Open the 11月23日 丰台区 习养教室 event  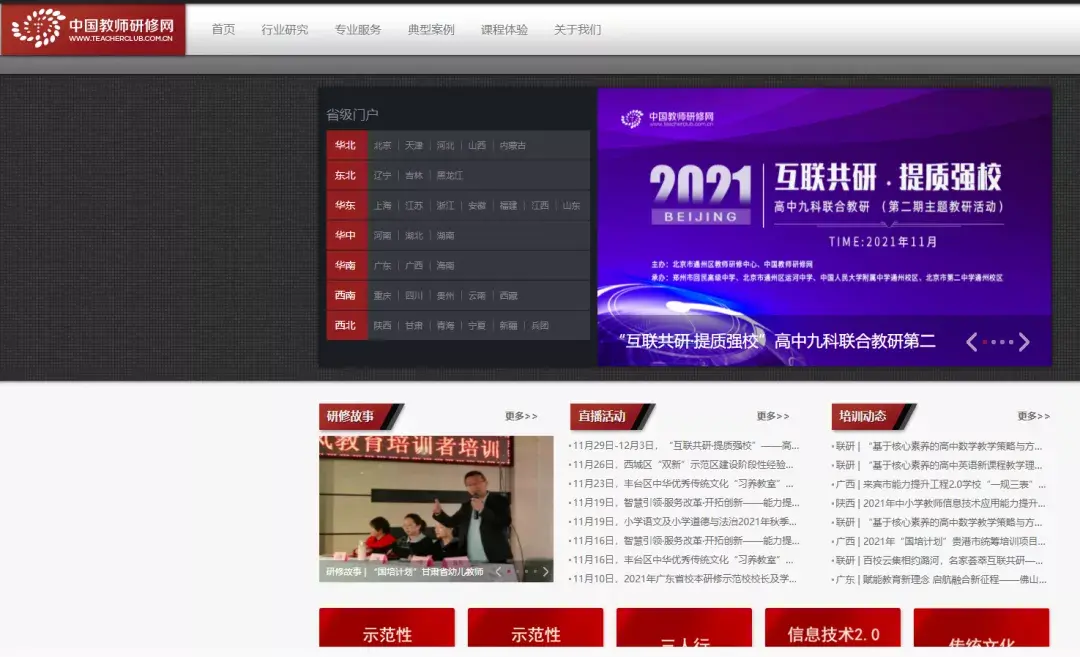681,483
